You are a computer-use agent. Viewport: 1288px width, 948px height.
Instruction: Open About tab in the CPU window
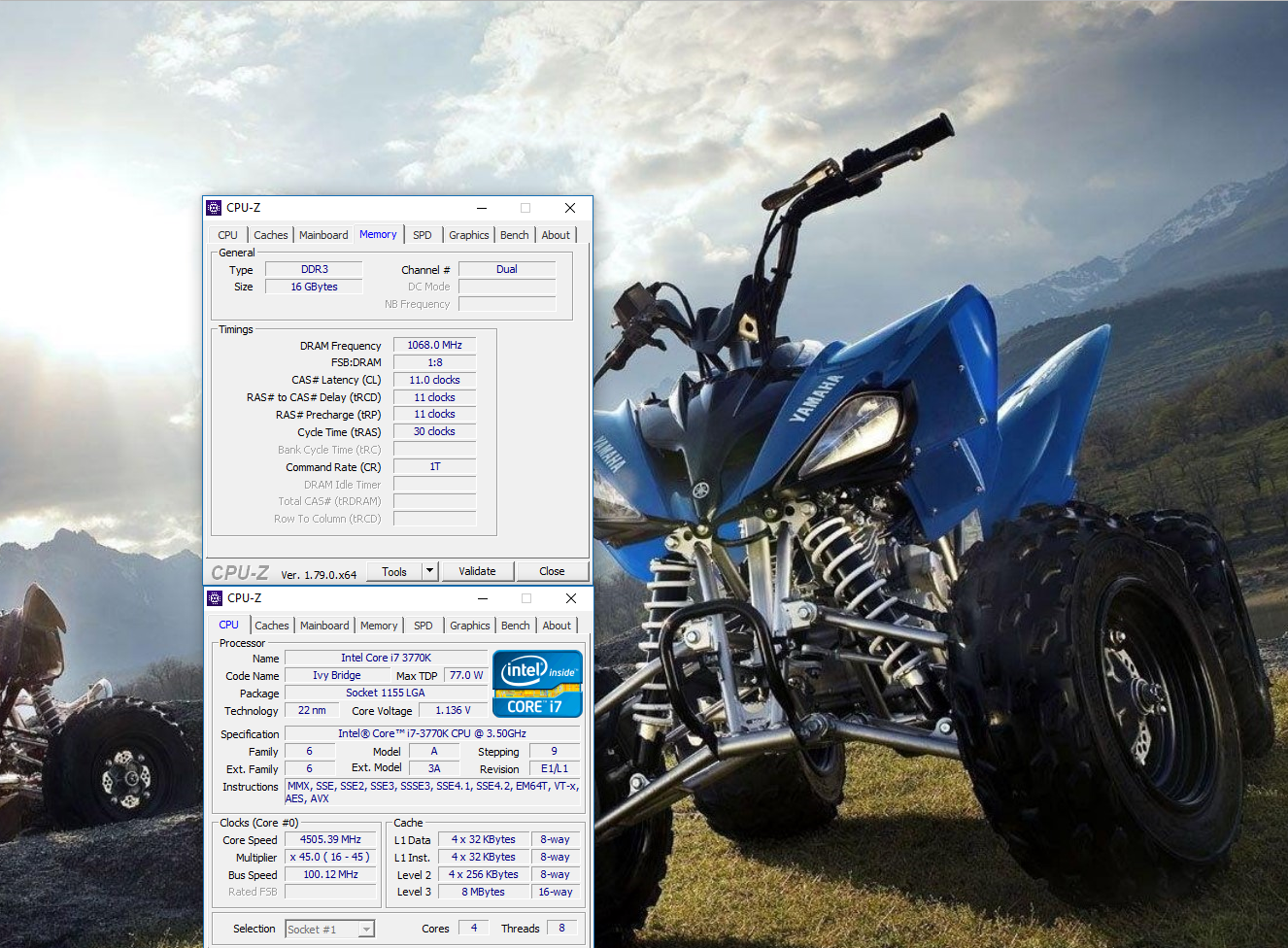tap(557, 626)
